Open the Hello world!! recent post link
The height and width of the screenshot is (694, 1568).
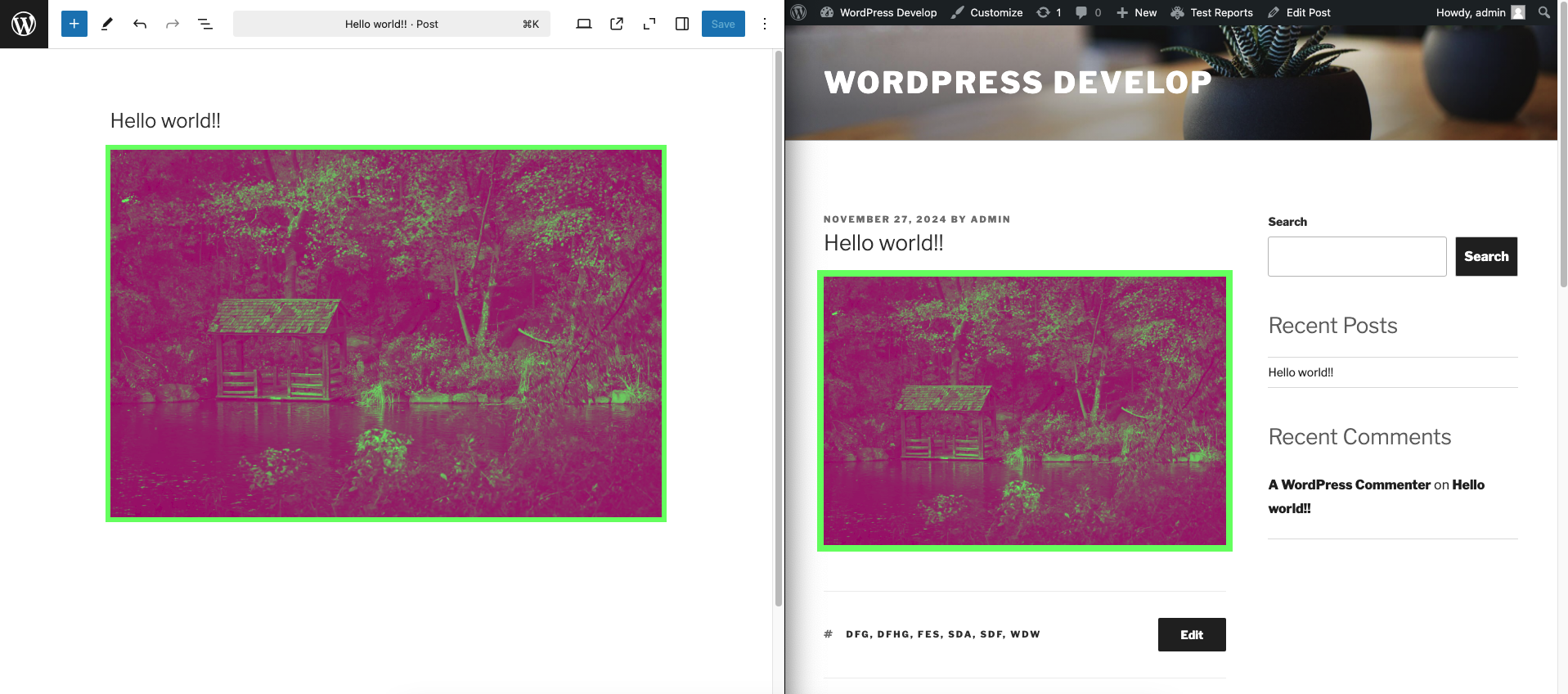click(x=1301, y=372)
